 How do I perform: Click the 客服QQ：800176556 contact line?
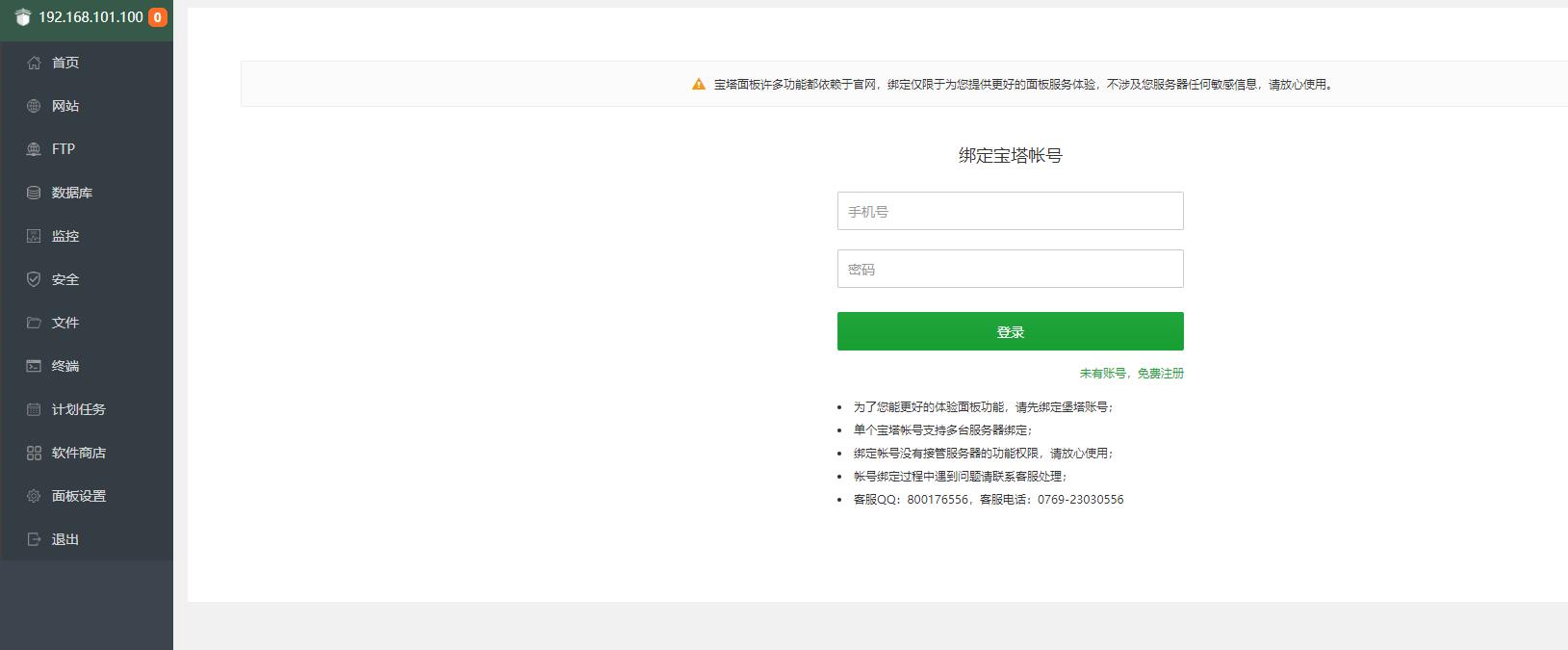pyautogui.click(x=989, y=500)
